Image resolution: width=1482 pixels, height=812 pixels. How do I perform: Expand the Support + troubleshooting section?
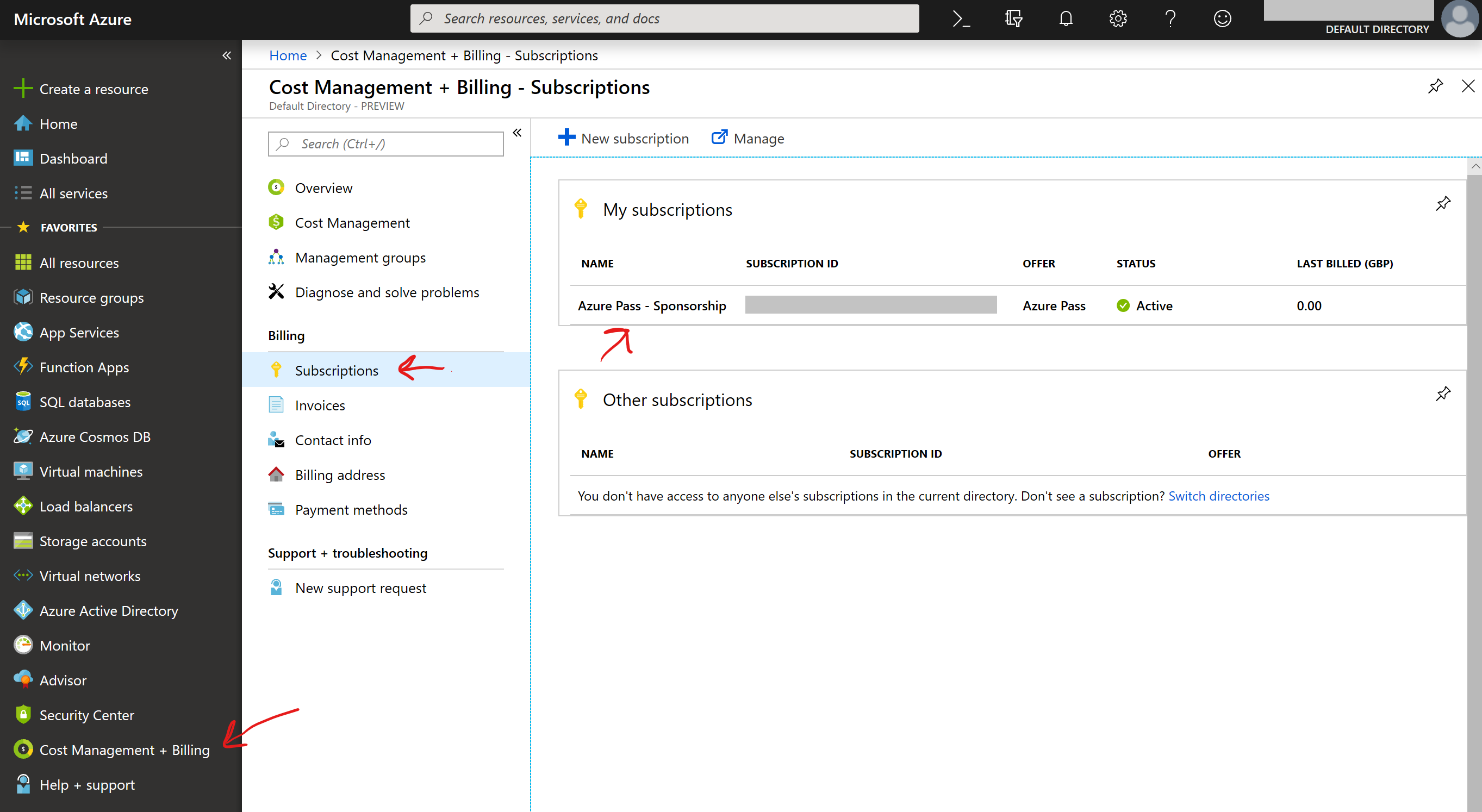(x=347, y=553)
